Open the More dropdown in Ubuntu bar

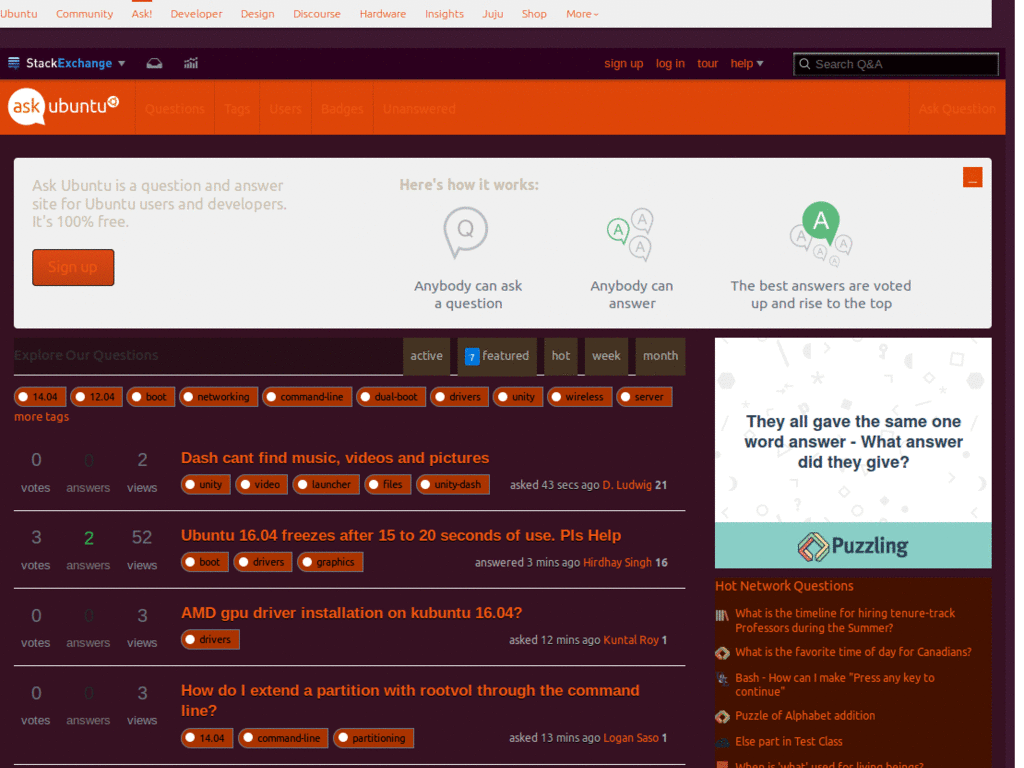coord(582,14)
